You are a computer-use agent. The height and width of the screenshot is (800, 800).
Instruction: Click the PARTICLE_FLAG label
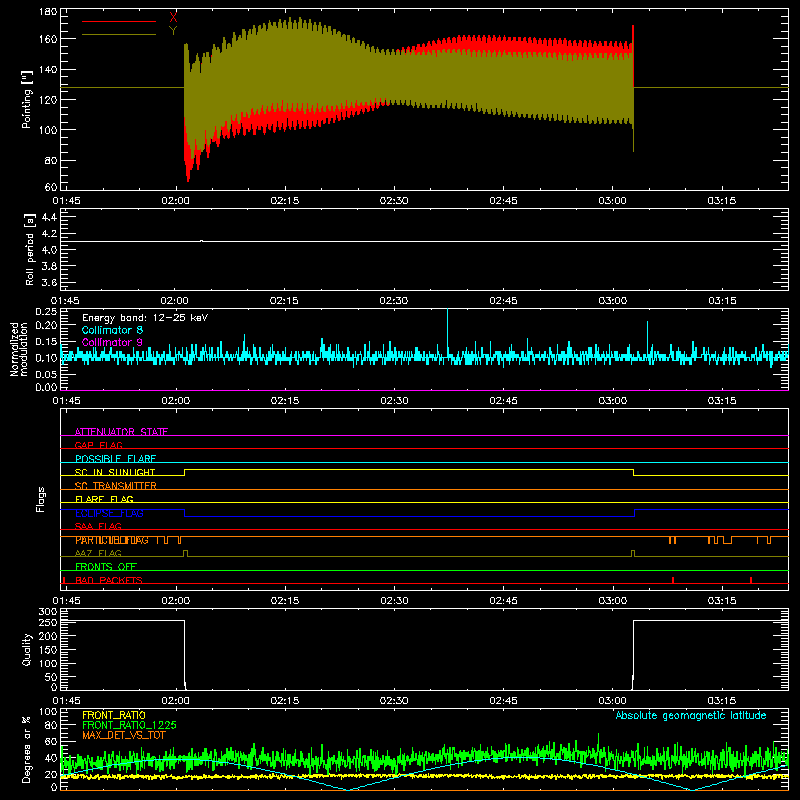[x=112, y=540]
